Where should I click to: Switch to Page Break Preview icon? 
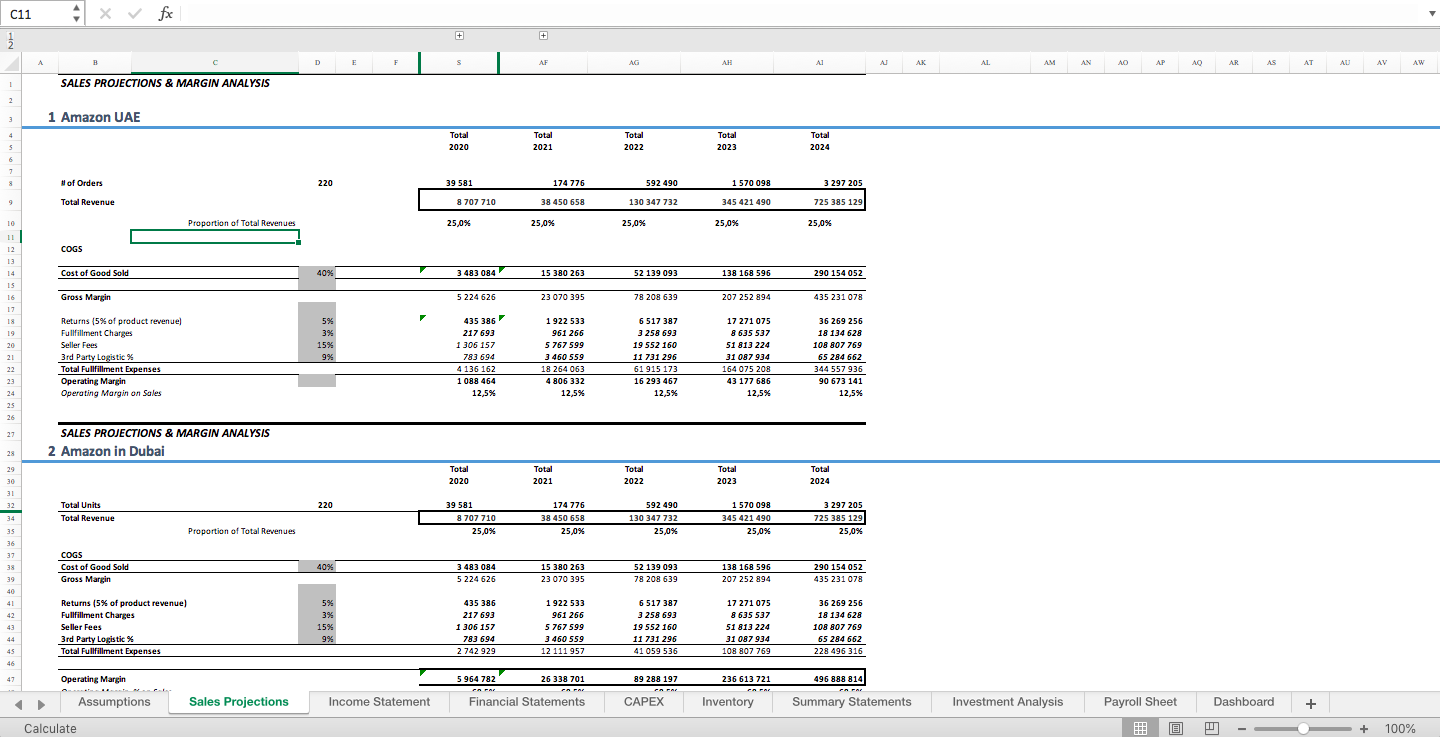coord(1211,728)
